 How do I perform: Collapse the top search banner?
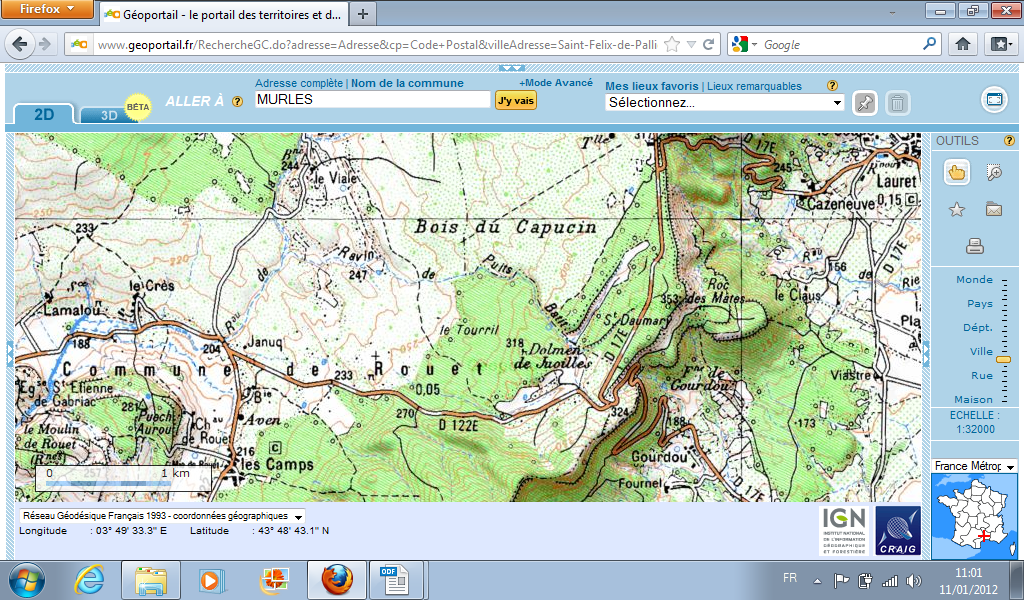click(511, 68)
